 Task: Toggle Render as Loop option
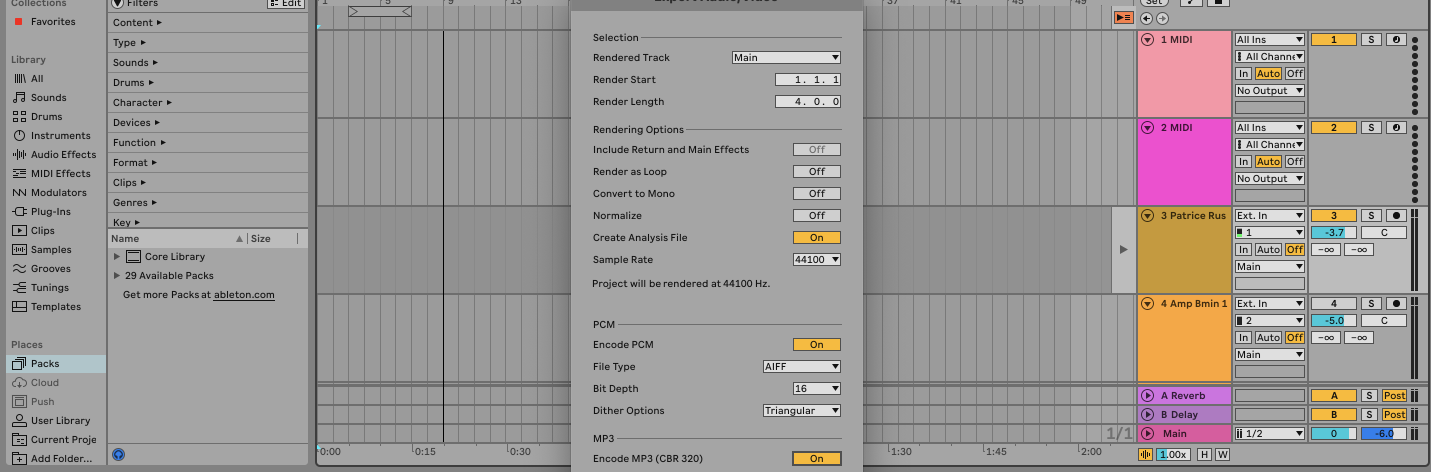coord(817,171)
